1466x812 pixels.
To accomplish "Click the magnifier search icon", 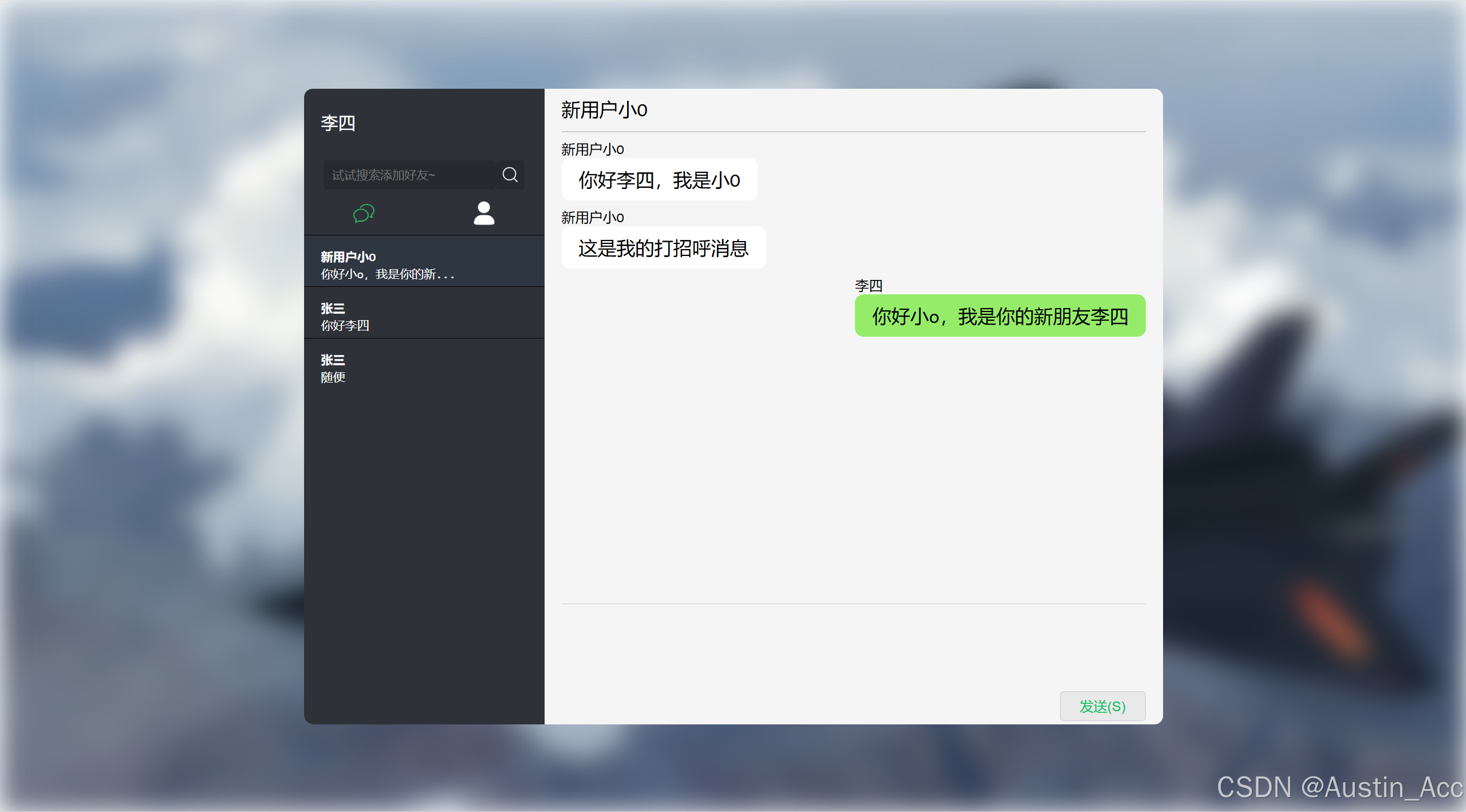I will coord(510,175).
